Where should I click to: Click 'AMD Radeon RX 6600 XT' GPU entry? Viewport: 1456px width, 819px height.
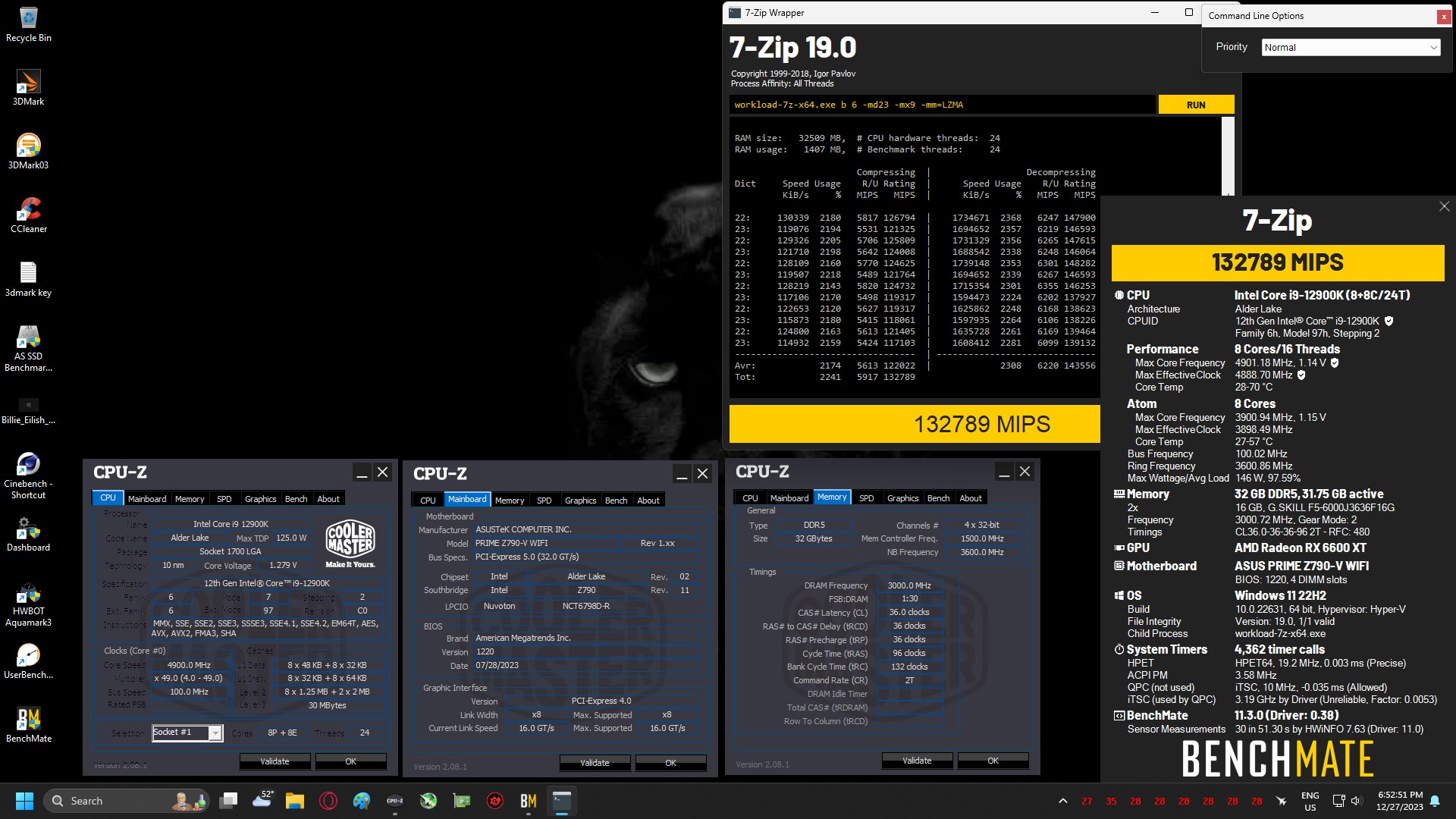pyautogui.click(x=1300, y=548)
